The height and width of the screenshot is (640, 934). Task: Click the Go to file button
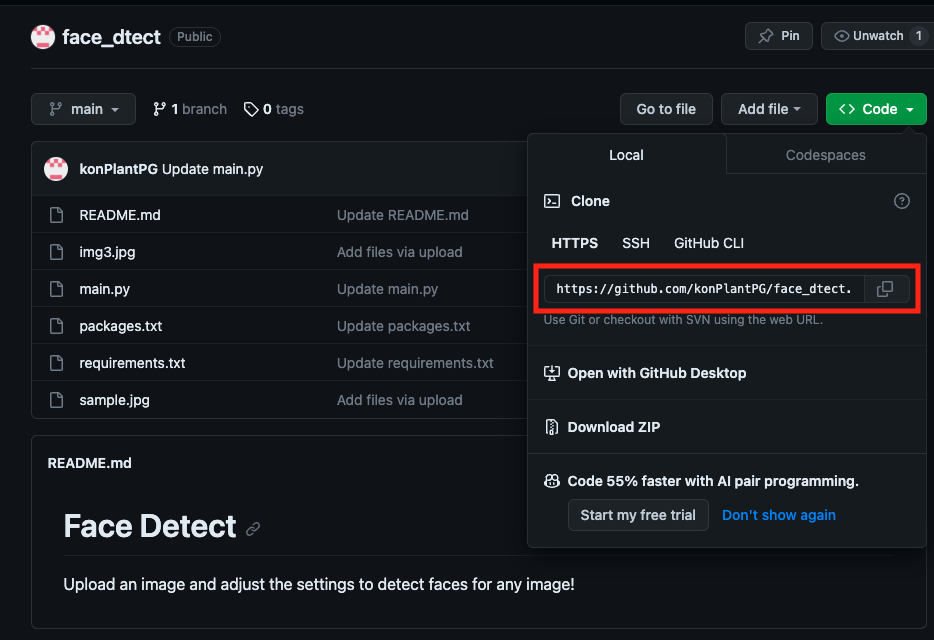coord(667,109)
